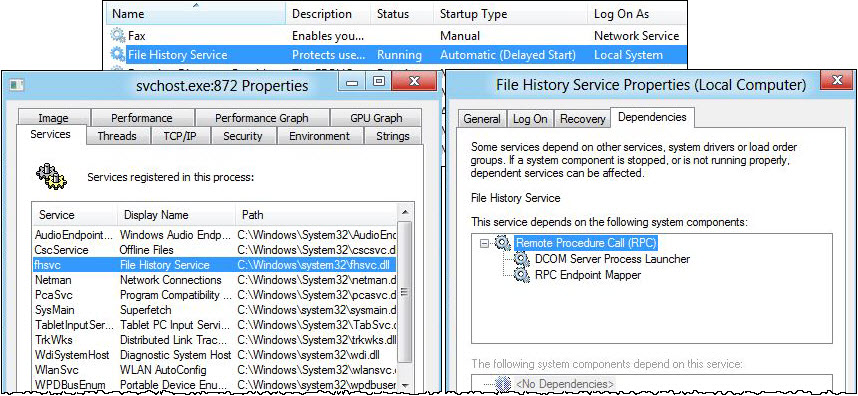Select the Netman Network Connections row
Viewport: 858px width, 396px height.
214,280
